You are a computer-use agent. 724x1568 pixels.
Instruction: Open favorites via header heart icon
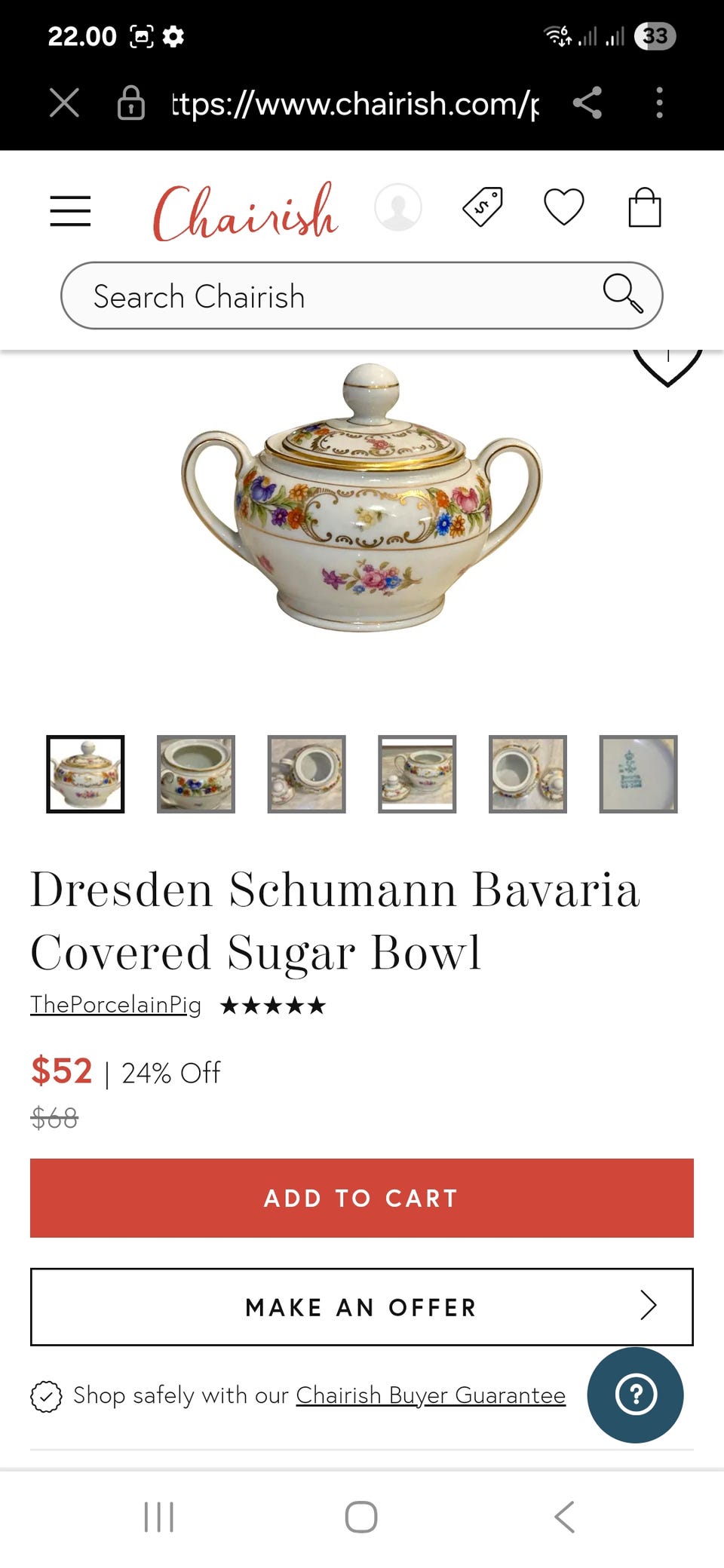point(564,207)
